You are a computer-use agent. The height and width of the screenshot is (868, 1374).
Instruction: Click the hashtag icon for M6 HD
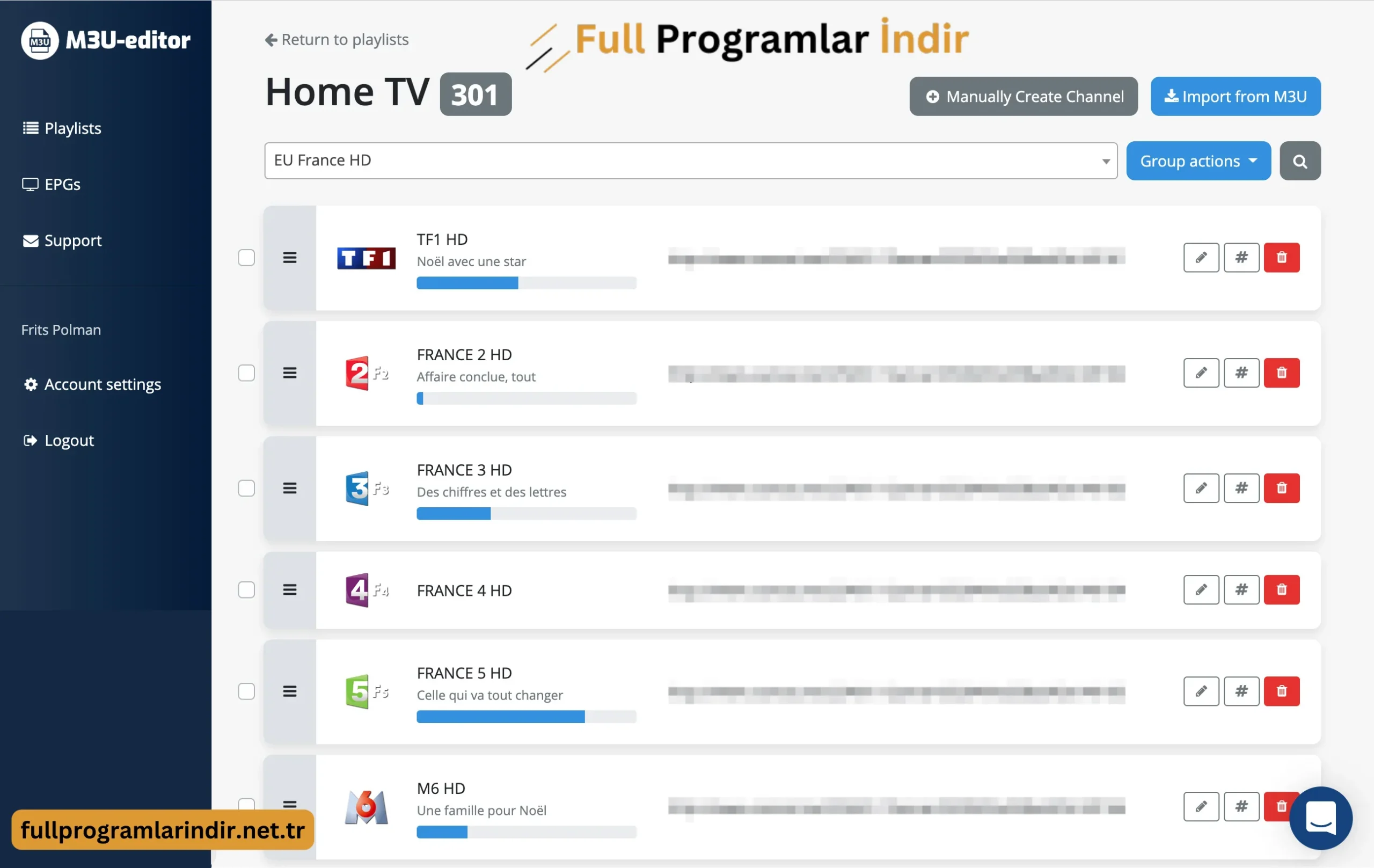point(1241,806)
